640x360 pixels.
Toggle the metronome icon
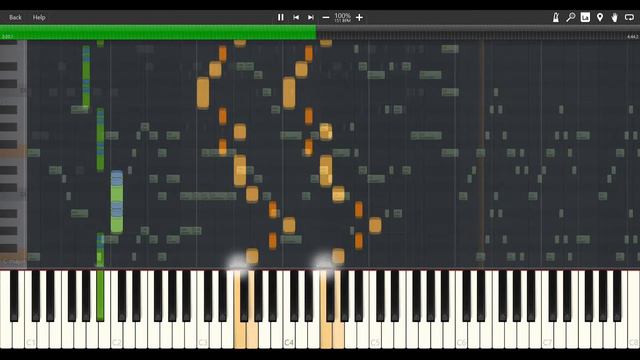pos(556,17)
